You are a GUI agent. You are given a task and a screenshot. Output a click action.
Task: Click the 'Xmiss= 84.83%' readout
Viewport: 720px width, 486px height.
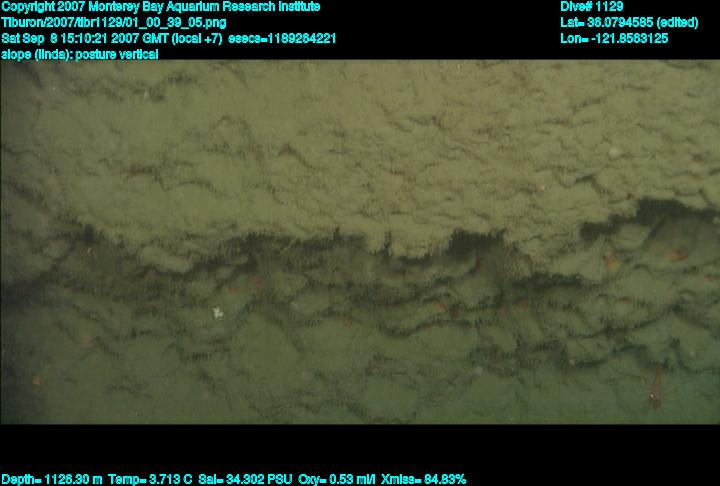(423, 480)
